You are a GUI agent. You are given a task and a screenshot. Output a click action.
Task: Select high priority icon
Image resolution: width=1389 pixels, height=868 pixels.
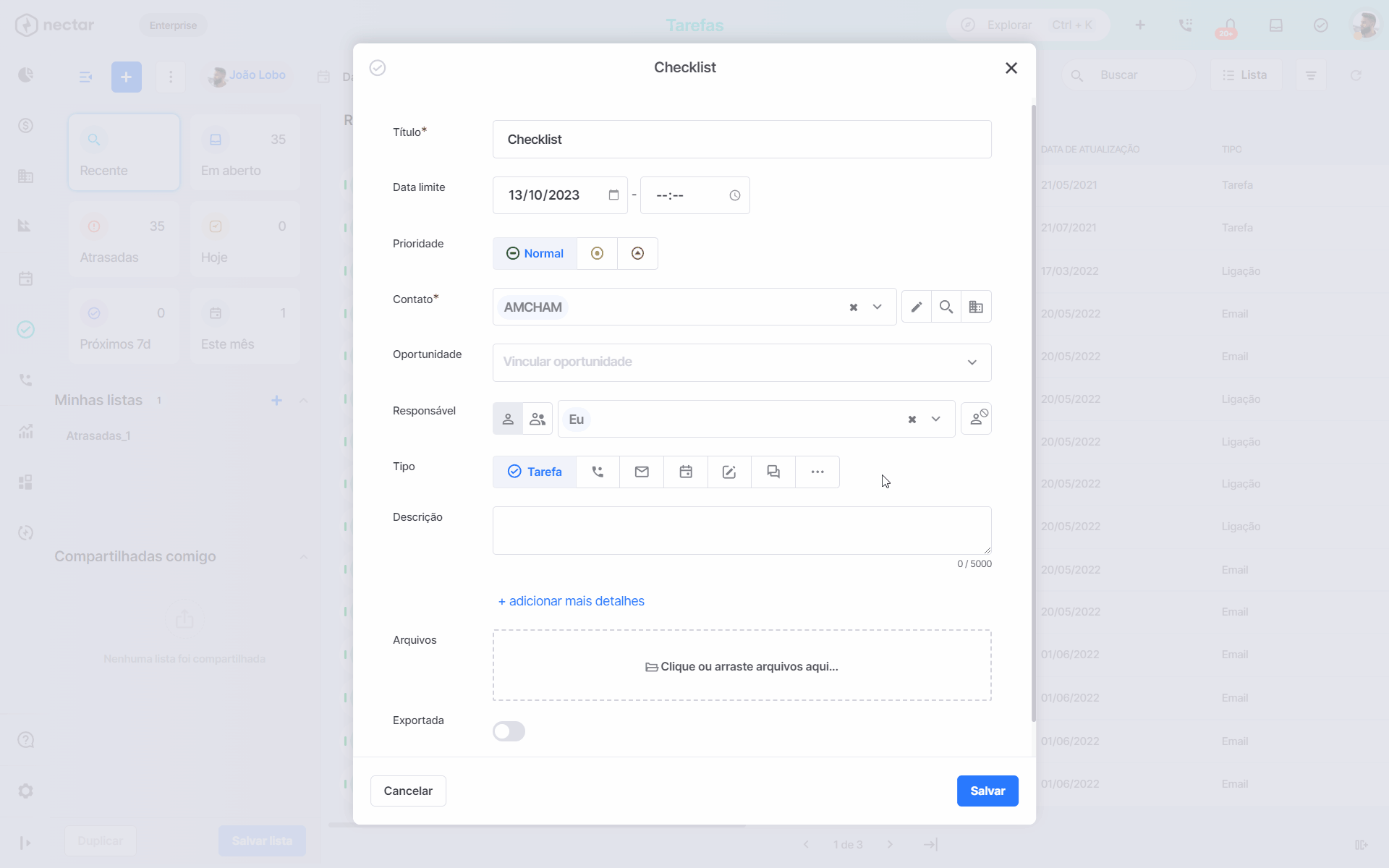[x=637, y=254]
